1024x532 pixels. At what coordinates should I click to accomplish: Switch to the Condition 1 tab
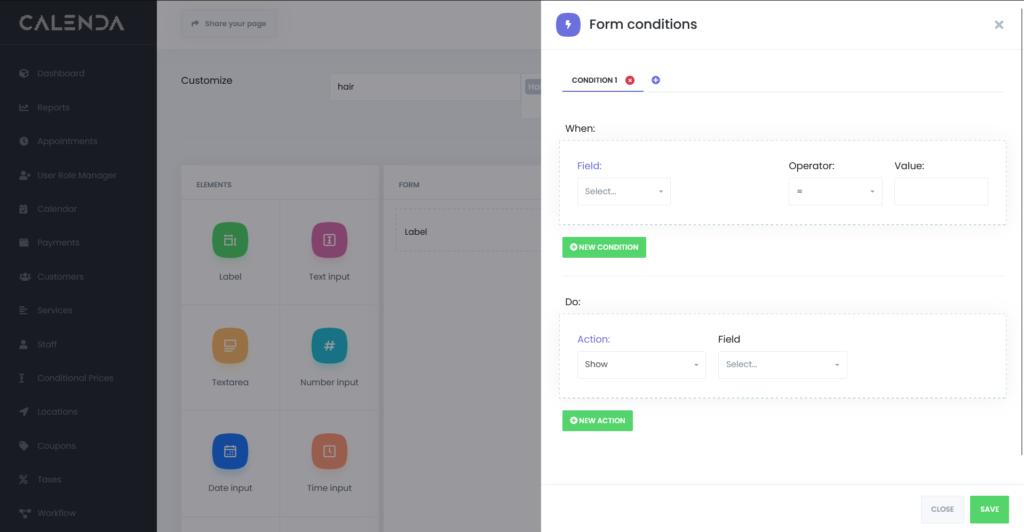click(594, 80)
